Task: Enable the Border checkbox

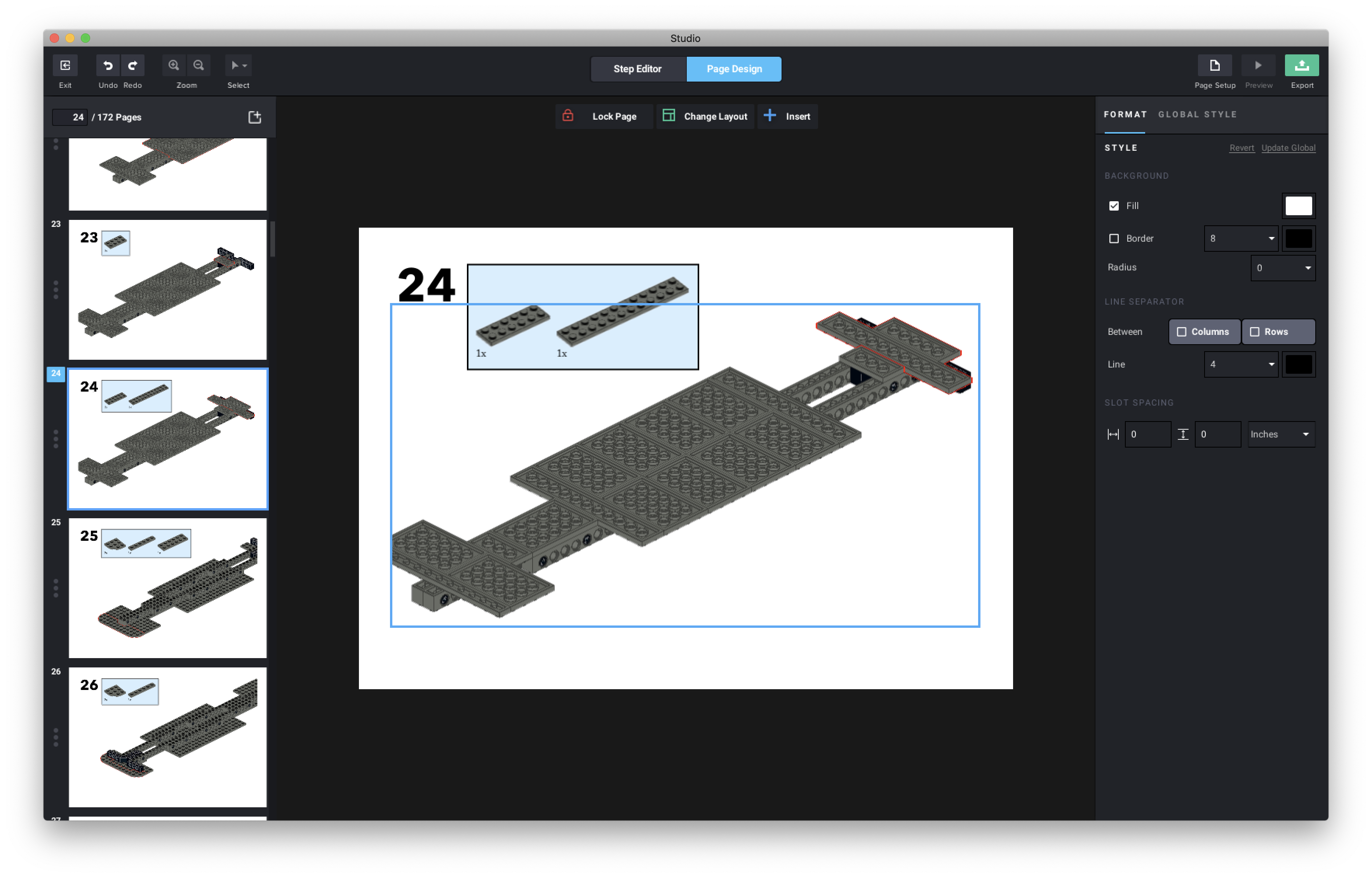Action: pyautogui.click(x=1114, y=238)
